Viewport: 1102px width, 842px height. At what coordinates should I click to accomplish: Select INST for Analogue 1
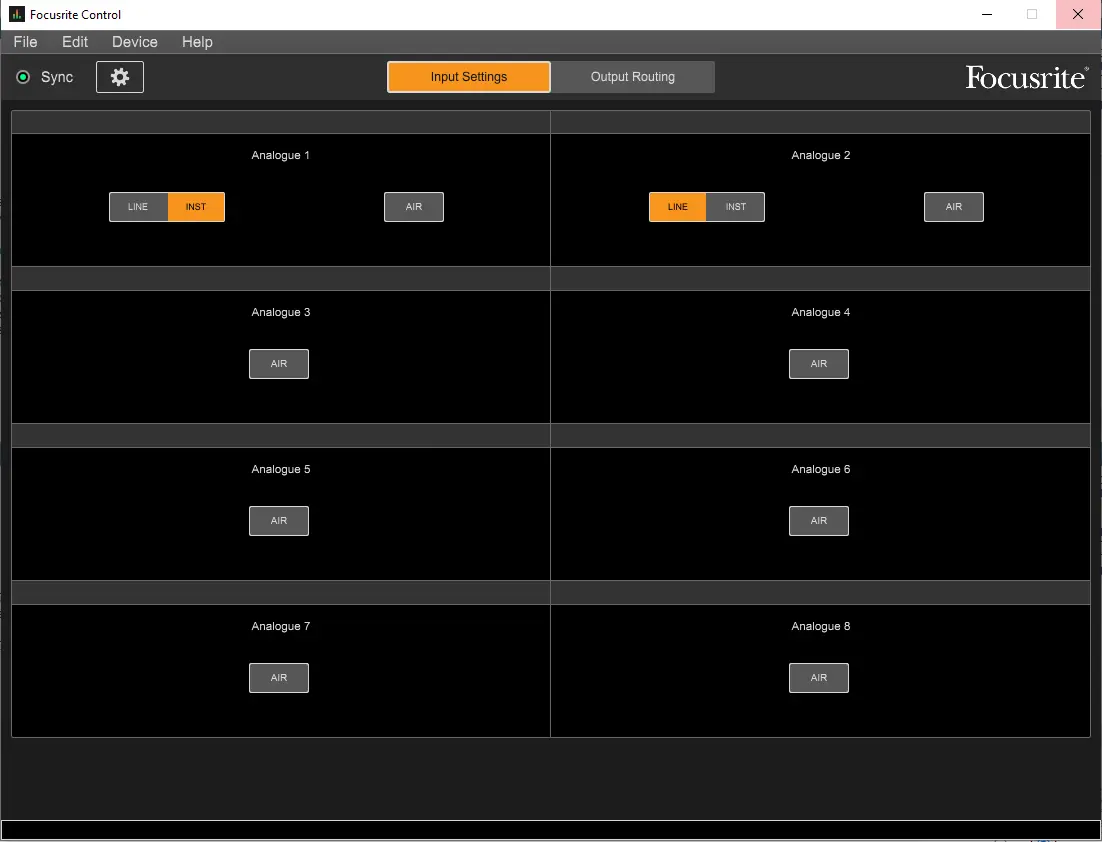[196, 207]
